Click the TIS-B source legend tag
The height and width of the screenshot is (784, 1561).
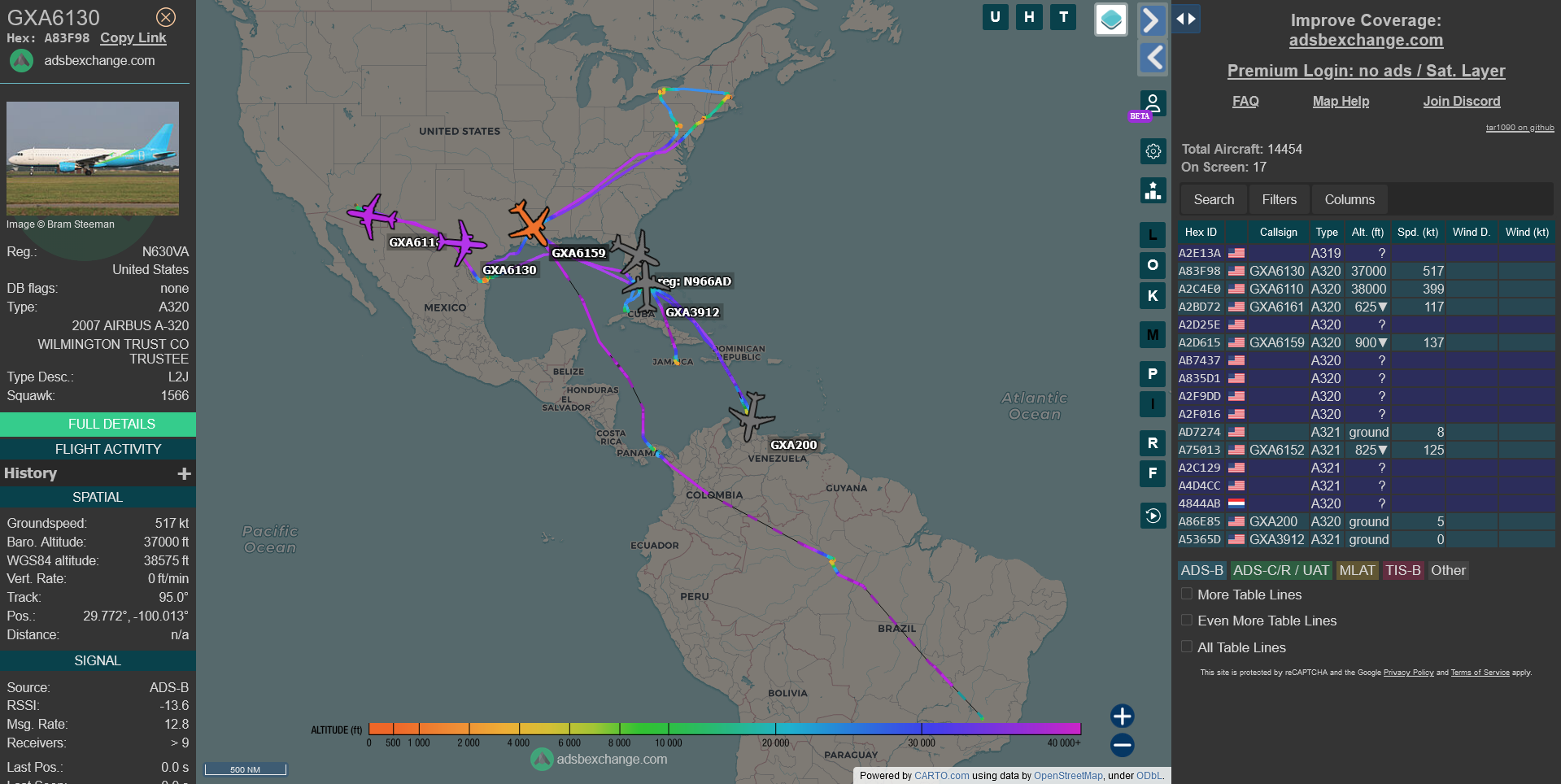1402,571
